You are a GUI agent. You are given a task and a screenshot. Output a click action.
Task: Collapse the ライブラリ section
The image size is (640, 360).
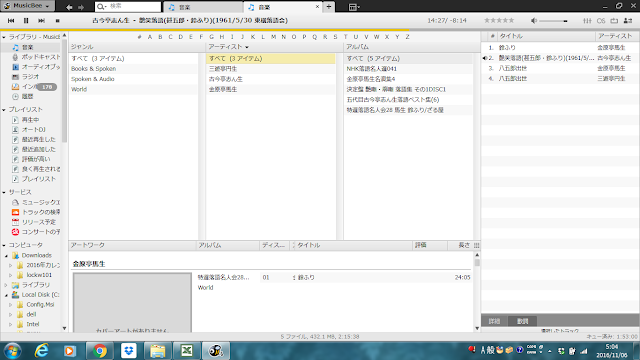(4, 37)
